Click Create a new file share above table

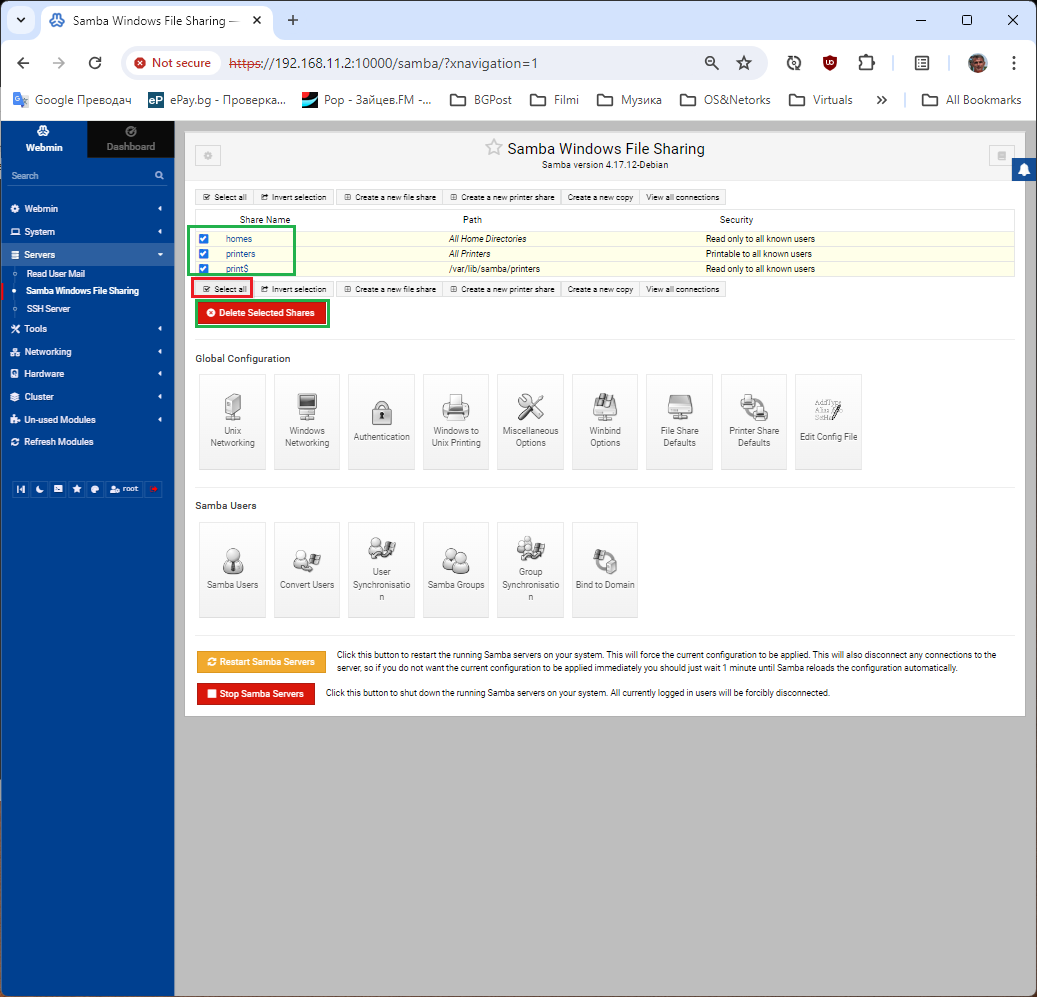pyautogui.click(x=390, y=197)
